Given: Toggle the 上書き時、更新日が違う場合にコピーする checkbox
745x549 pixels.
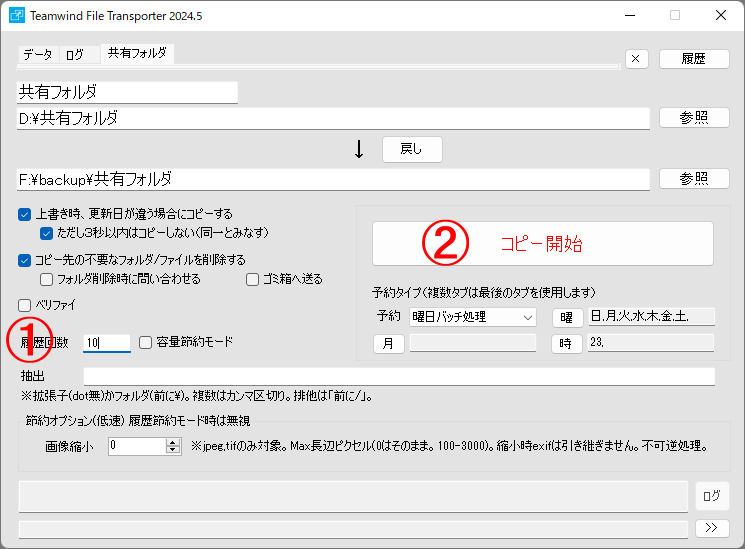Looking at the screenshot, I should pyautogui.click(x=25, y=214).
